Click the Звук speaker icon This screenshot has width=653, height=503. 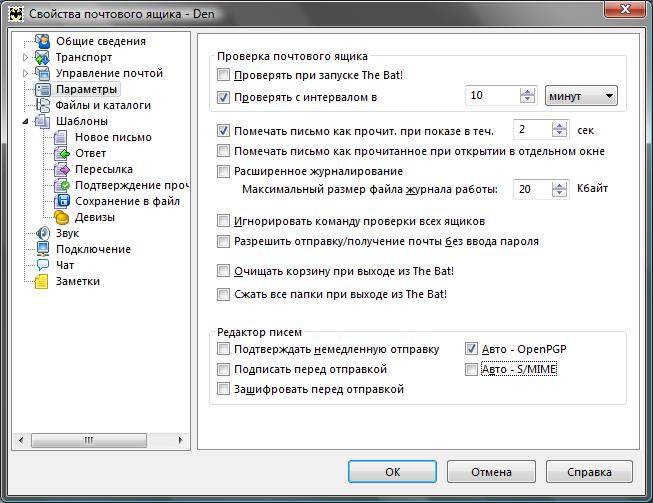click(x=42, y=233)
